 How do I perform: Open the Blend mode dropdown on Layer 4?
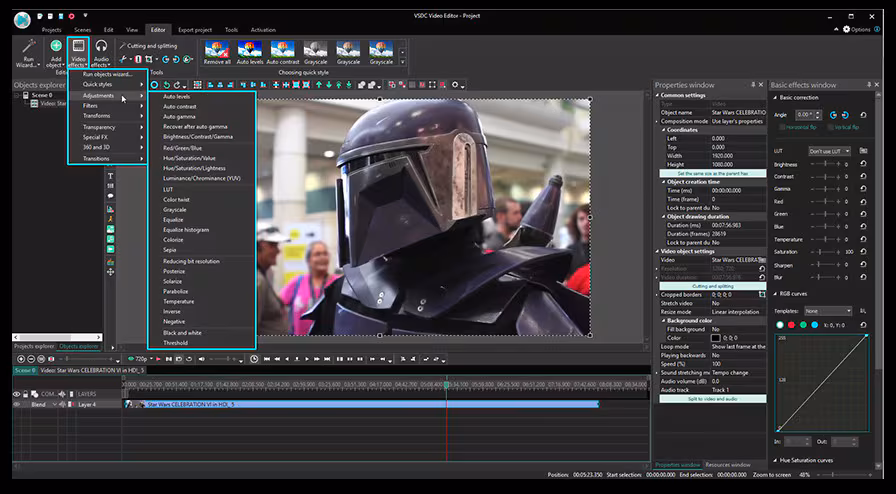pos(48,404)
